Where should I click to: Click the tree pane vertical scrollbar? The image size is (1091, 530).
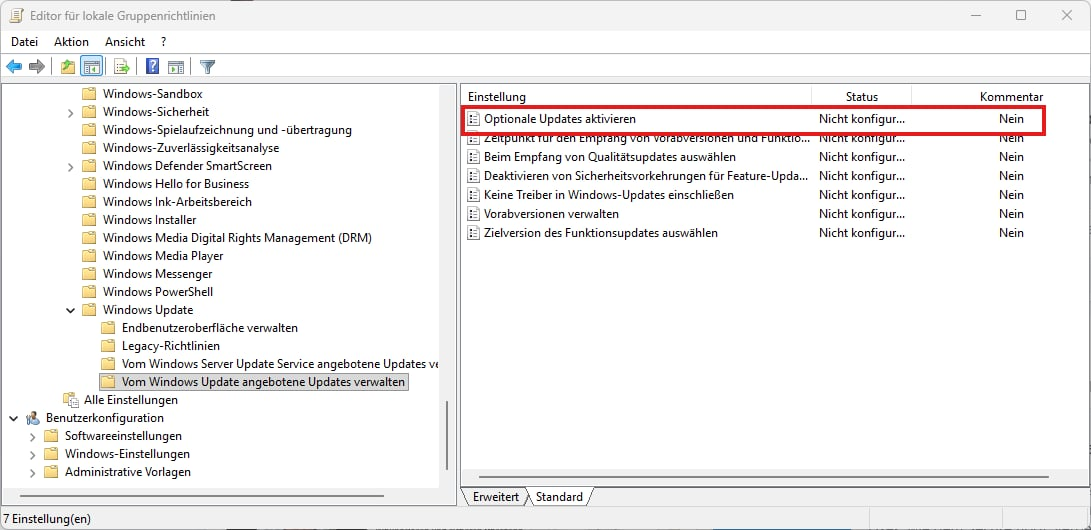(x=445, y=430)
